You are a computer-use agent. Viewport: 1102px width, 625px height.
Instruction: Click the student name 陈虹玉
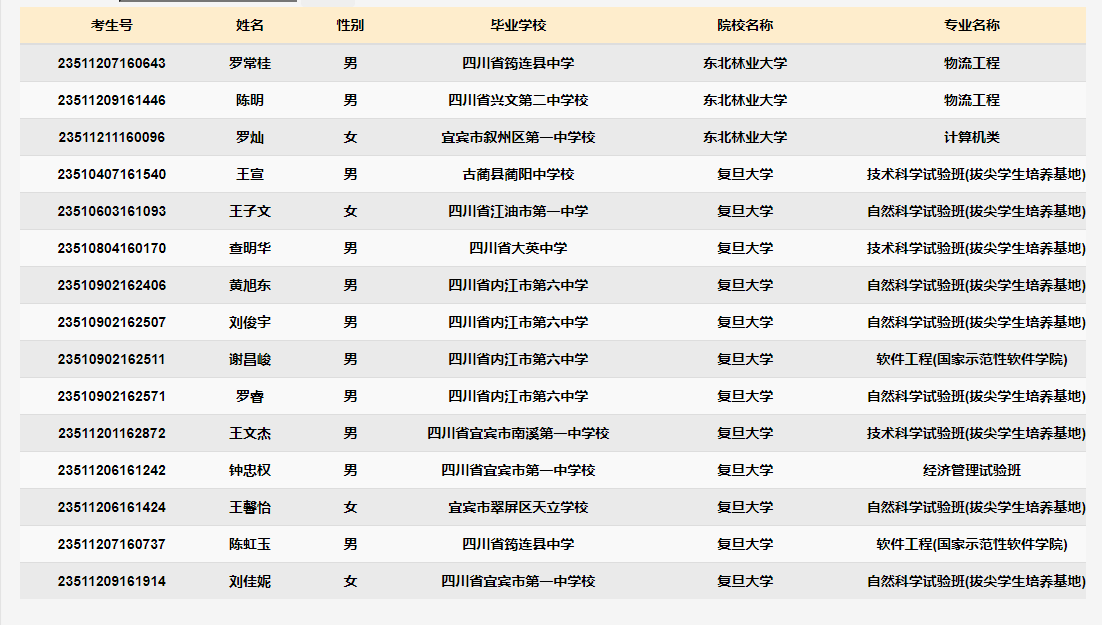(x=249, y=544)
